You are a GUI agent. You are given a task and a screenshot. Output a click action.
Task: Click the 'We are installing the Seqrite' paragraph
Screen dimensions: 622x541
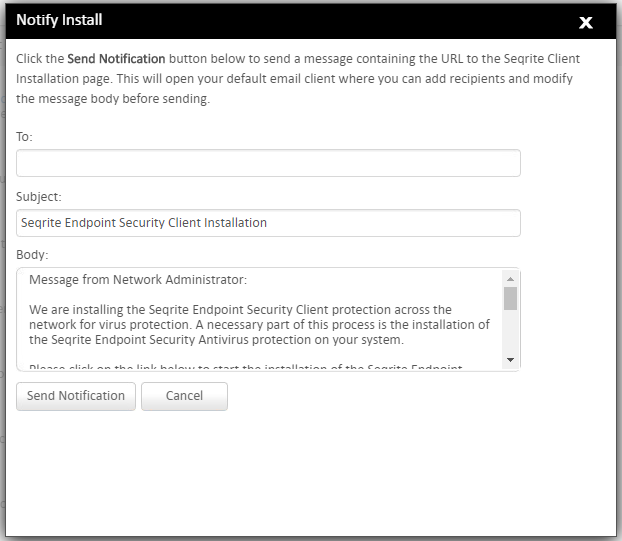(x=259, y=324)
